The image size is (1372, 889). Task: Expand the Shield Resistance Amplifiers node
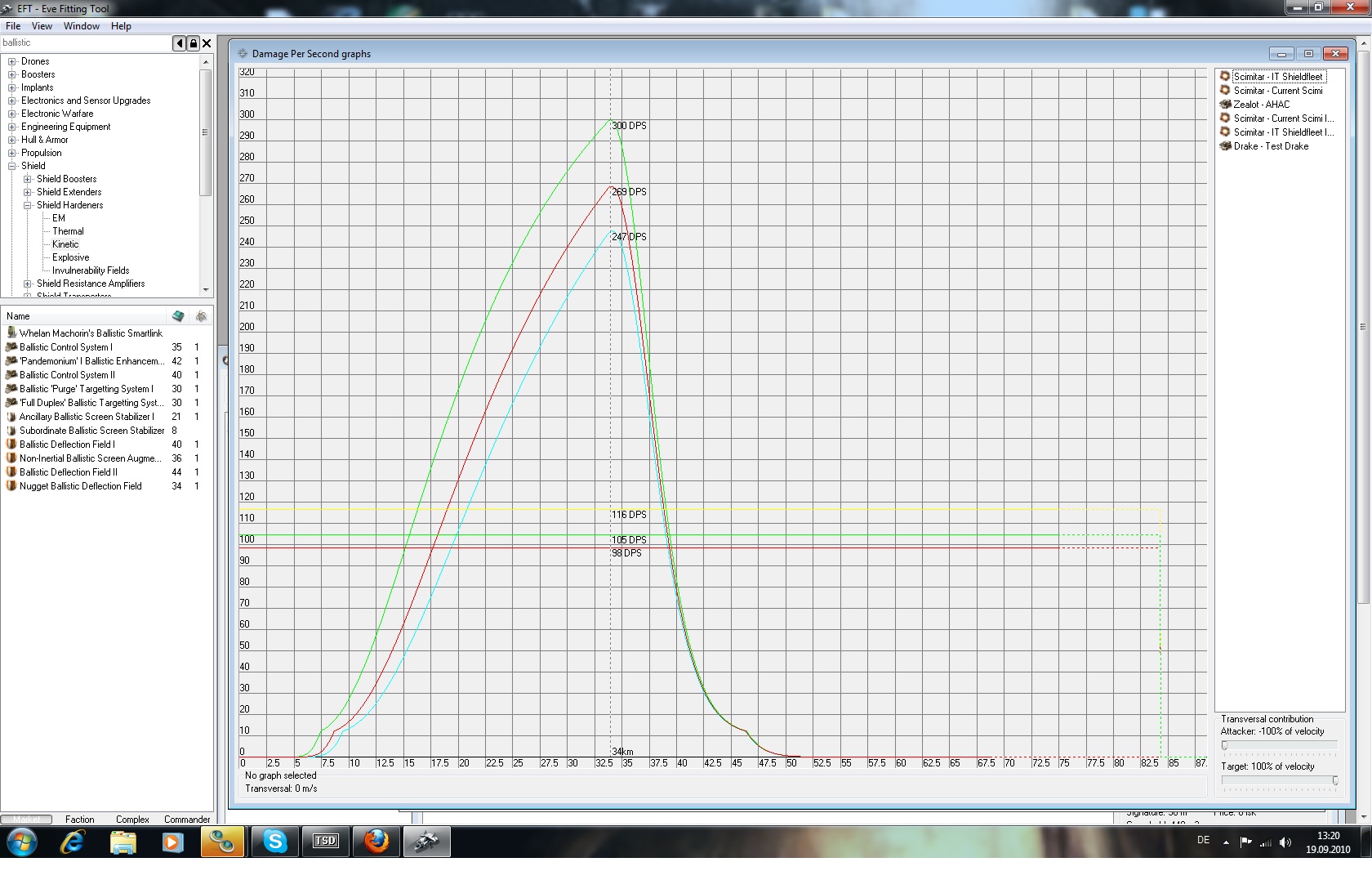click(28, 284)
